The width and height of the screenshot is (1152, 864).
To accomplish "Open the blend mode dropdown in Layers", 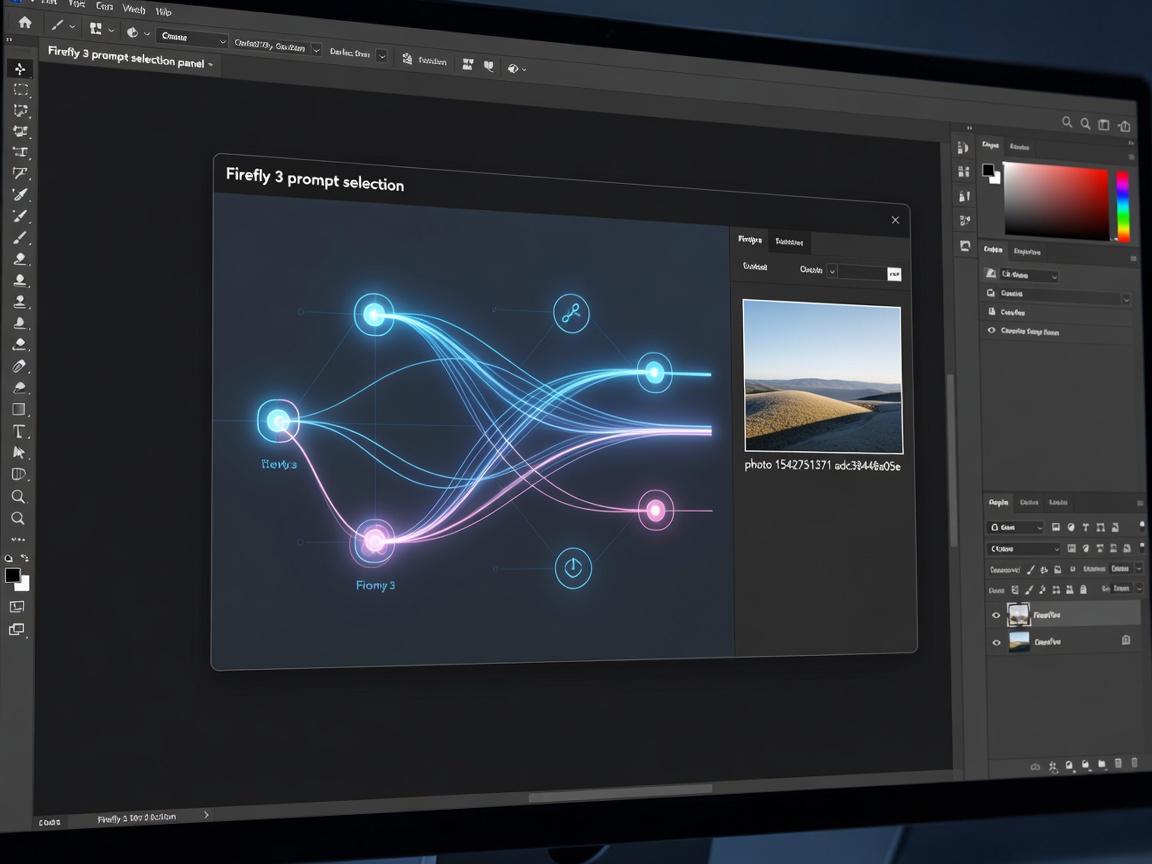I will tap(1023, 548).
